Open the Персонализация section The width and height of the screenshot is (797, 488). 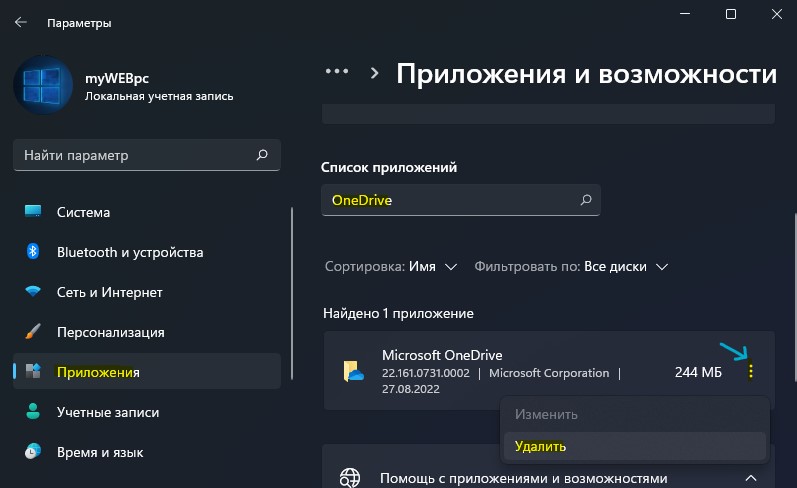click(x=147, y=332)
